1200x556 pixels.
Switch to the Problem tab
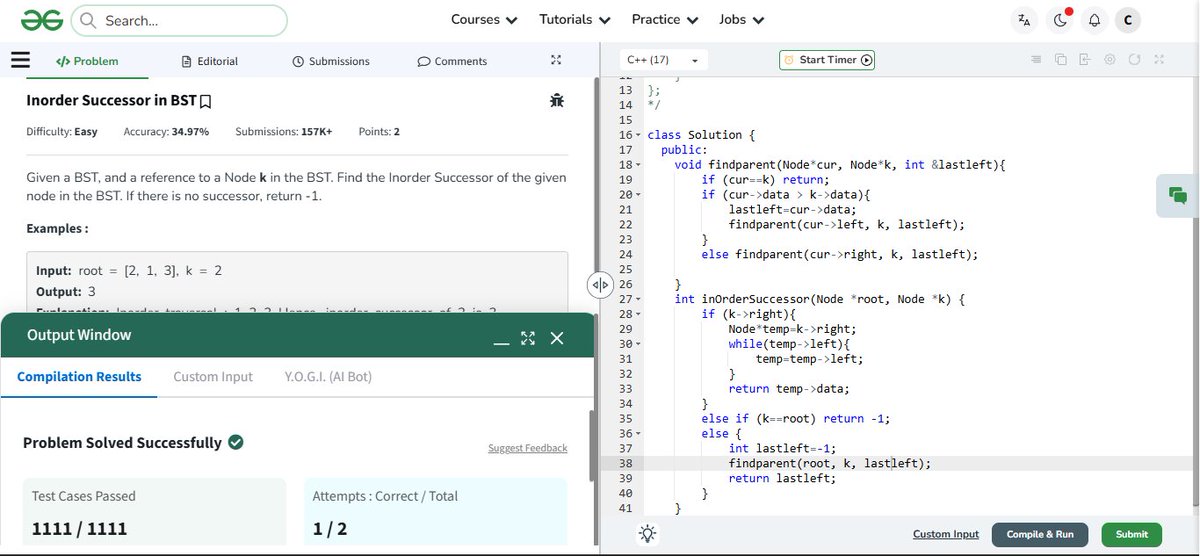tap(87, 61)
